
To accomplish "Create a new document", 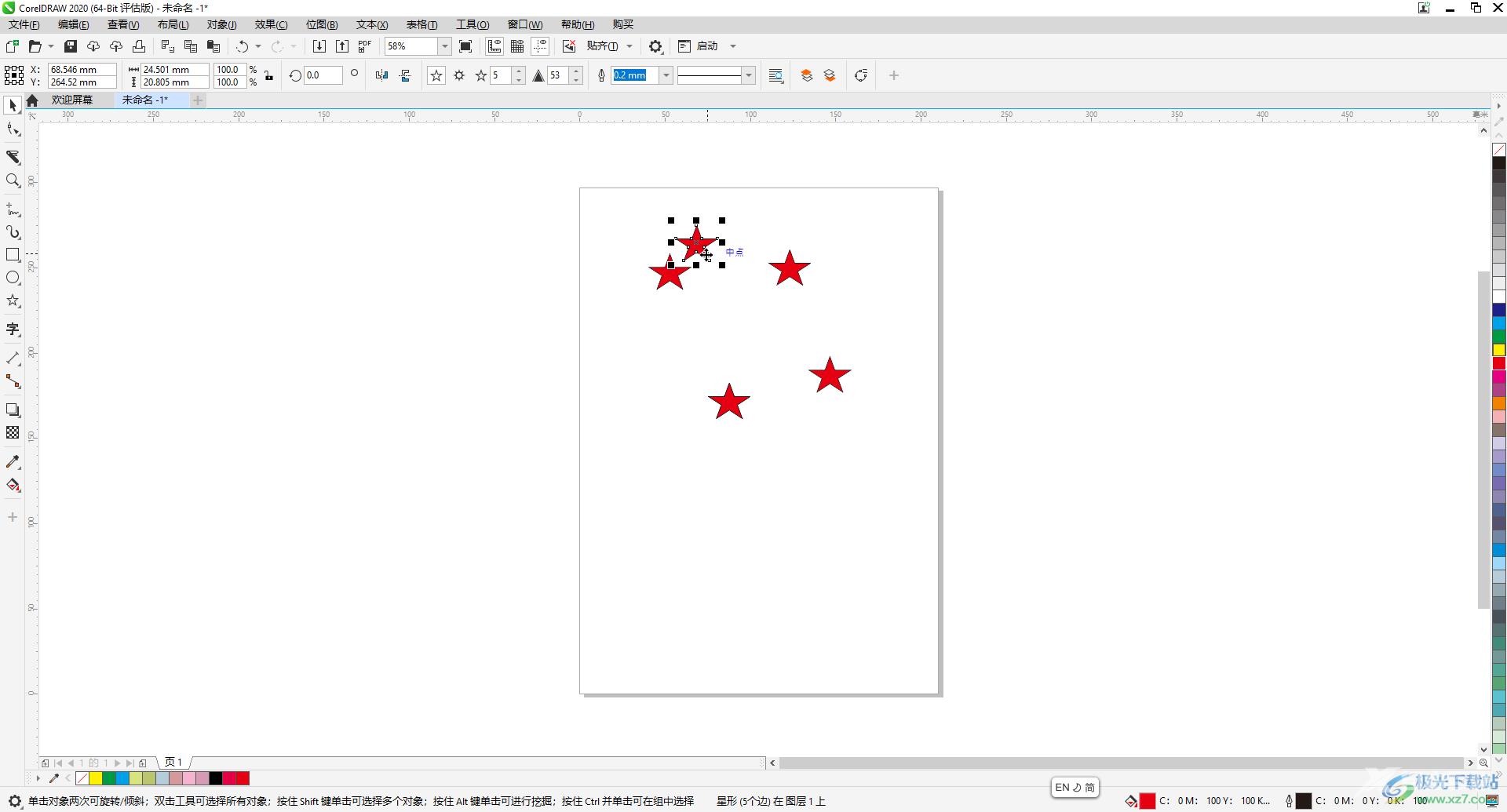I will (x=12, y=46).
